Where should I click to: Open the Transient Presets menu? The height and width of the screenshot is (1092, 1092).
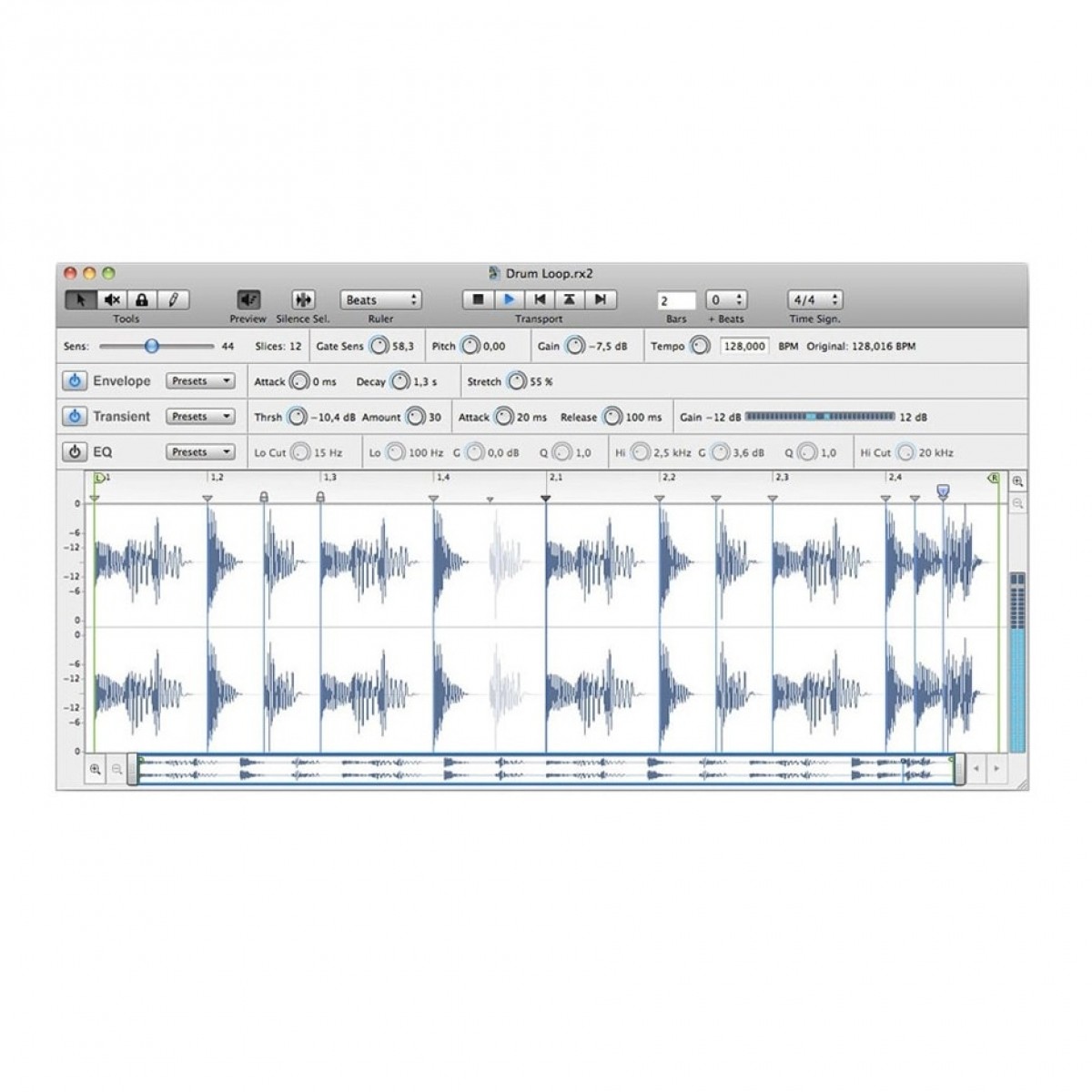(x=200, y=417)
